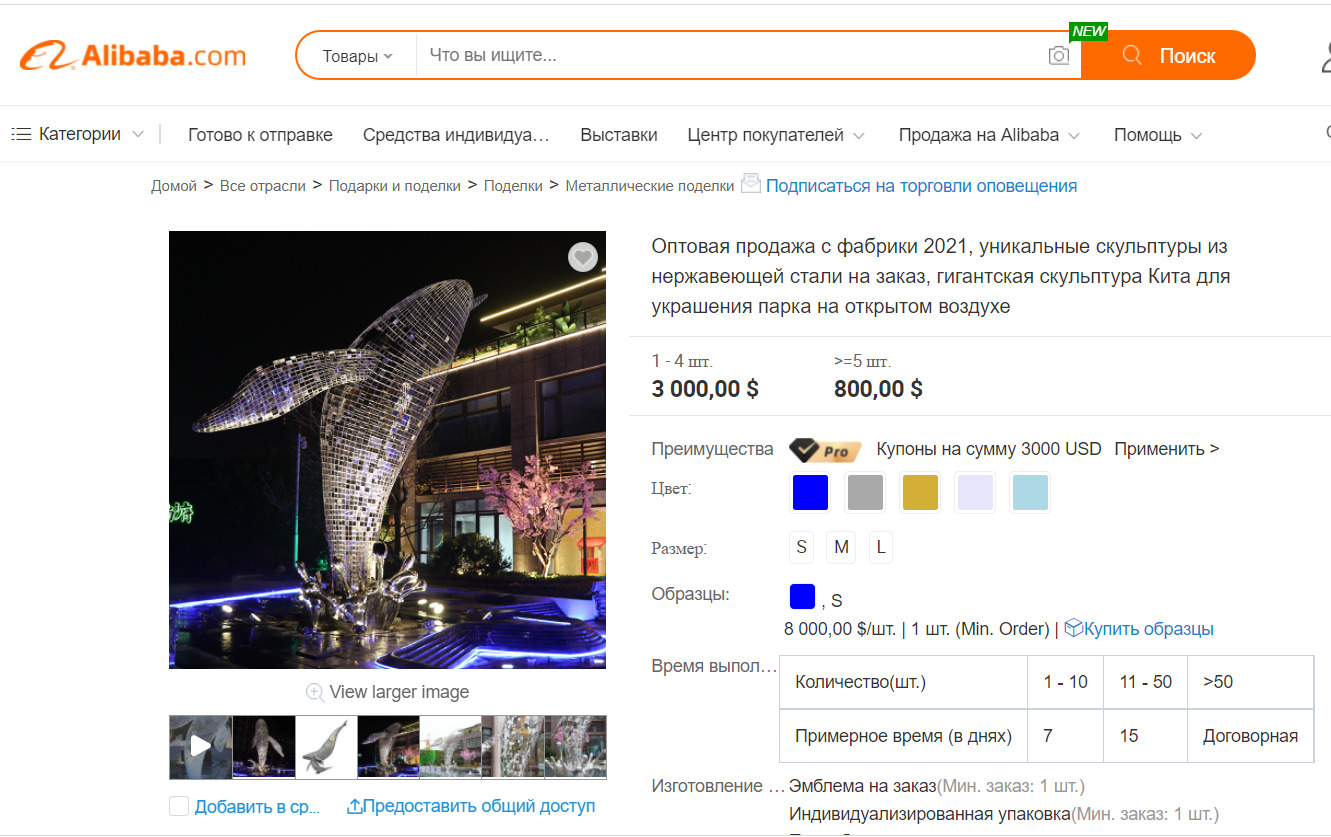Select the sixth thumbnail image
The image size is (1331, 837).
click(x=512, y=747)
